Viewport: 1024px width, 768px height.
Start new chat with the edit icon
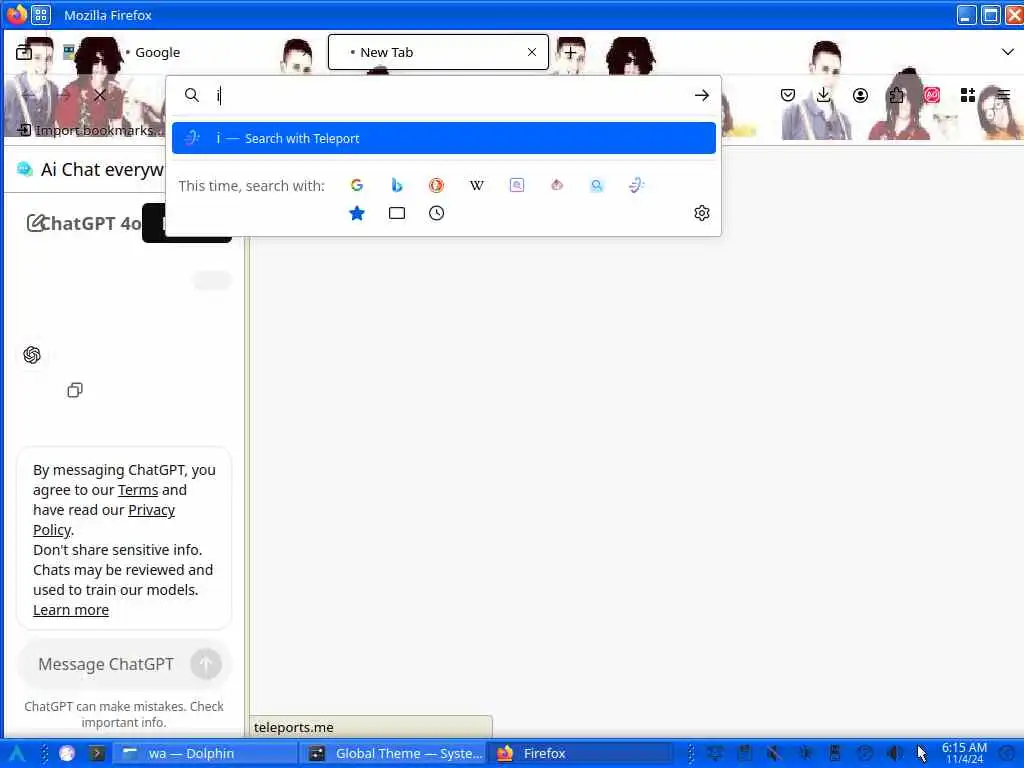(x=35, y=223)
